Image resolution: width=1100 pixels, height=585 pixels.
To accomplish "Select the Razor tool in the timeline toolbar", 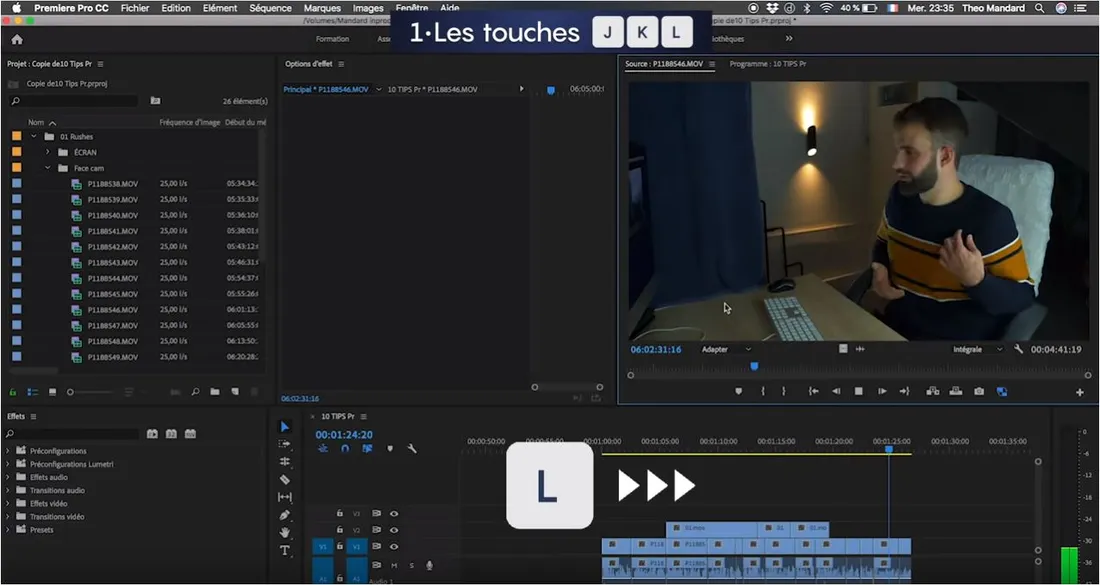I will [x=285, y=479].
